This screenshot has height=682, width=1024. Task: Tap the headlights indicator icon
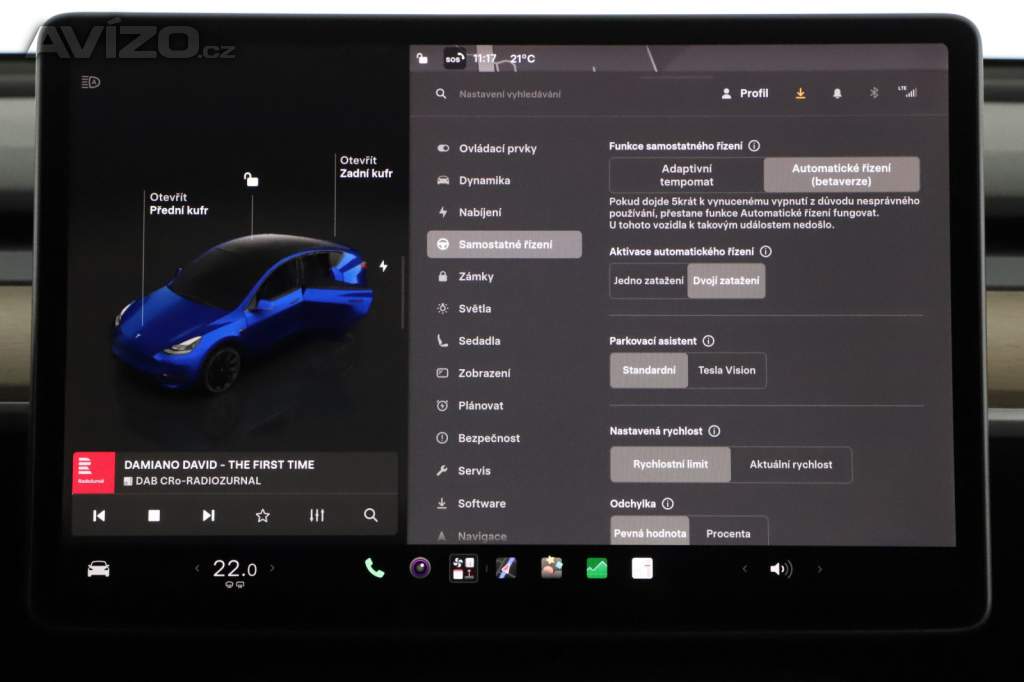pos(91,82)
